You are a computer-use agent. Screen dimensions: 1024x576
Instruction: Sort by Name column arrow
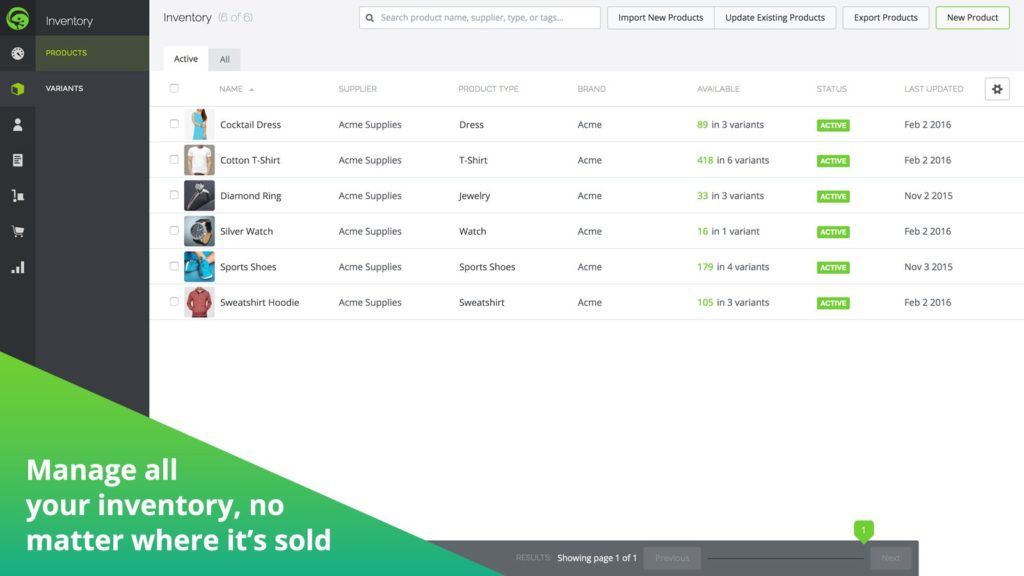click(251, 89)
